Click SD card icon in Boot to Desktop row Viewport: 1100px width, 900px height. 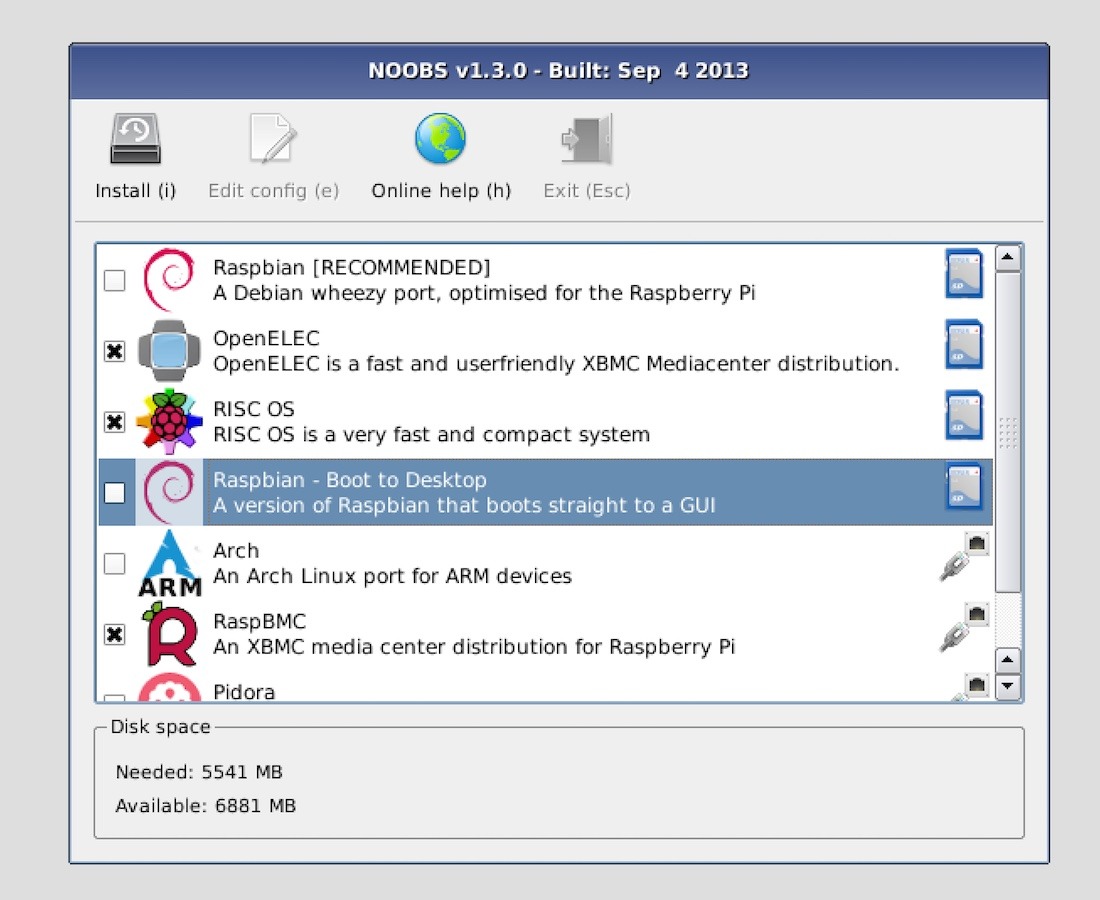[x=964, y=486]
